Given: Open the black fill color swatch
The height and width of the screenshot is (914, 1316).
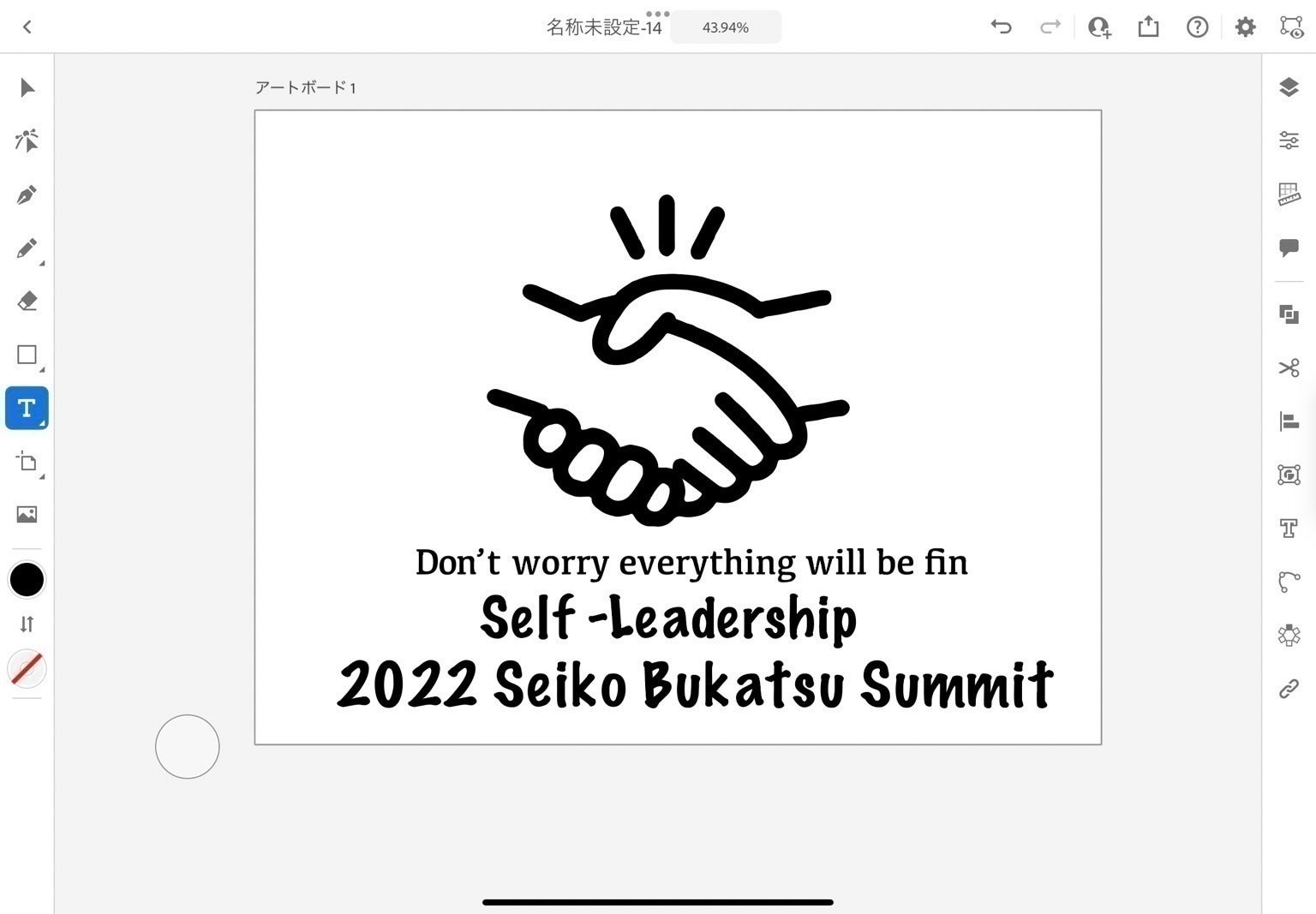Looking at the screenshot, I should (27, 580).
